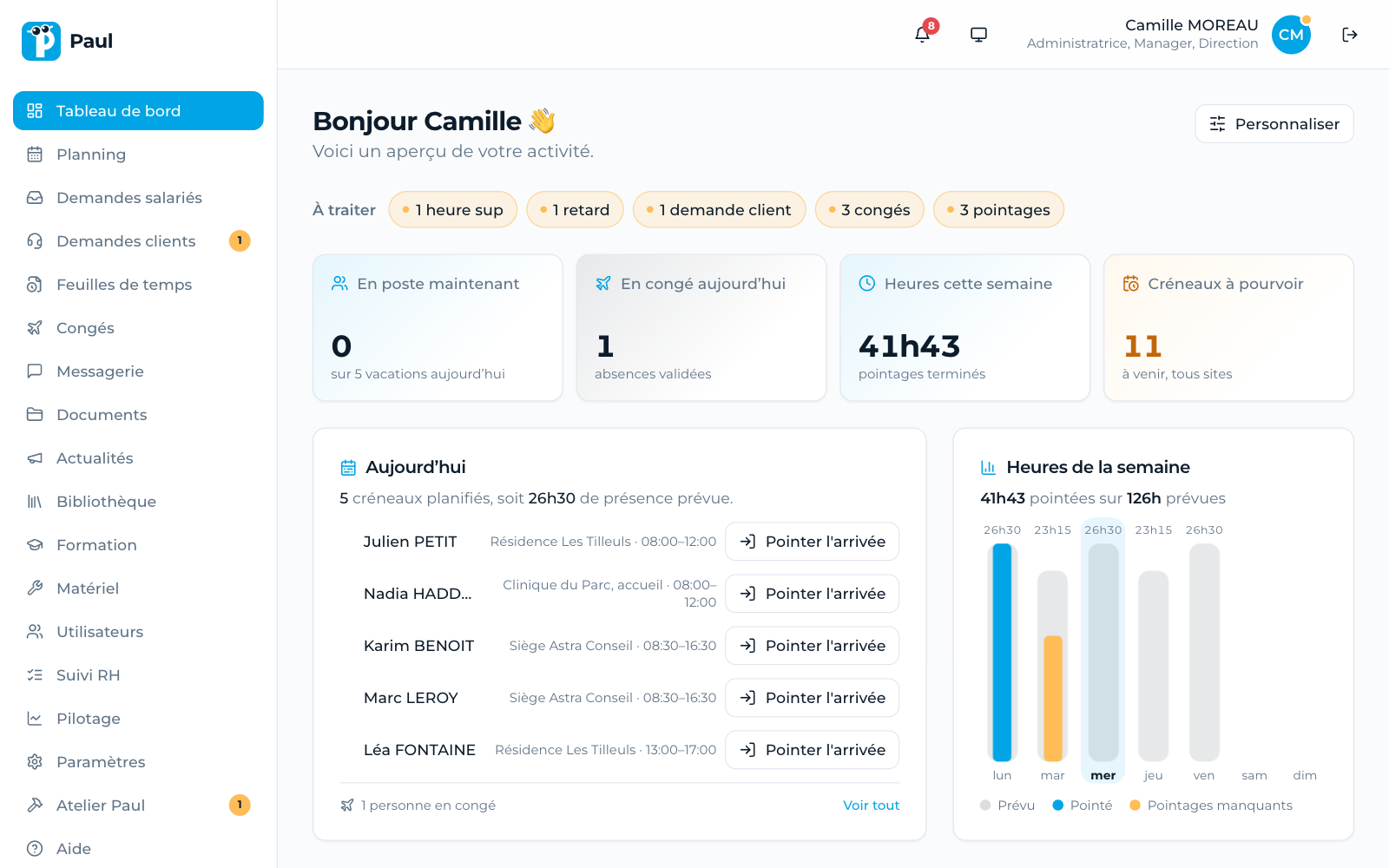1389x868 pixels.
Task: Click the Actualités megaphone icon
Action: coord(35,458)
